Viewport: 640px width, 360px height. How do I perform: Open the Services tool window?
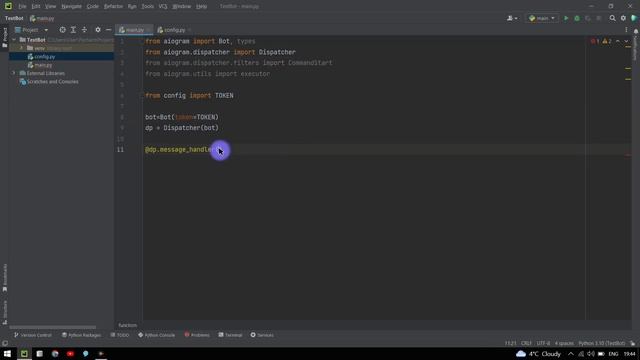[x=262, y=335]
